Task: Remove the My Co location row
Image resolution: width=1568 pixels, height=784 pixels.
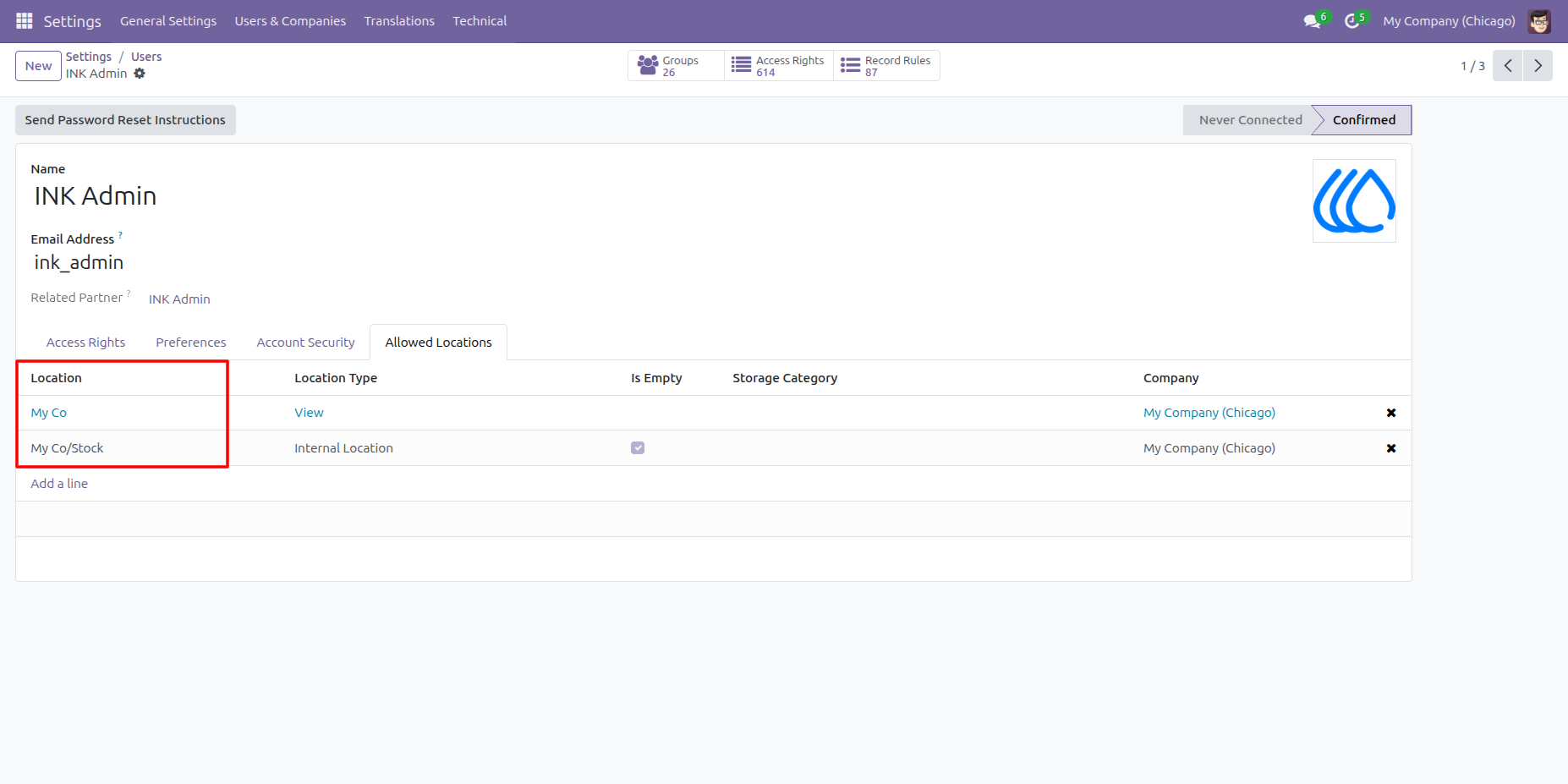Action: click(1390, 413)
